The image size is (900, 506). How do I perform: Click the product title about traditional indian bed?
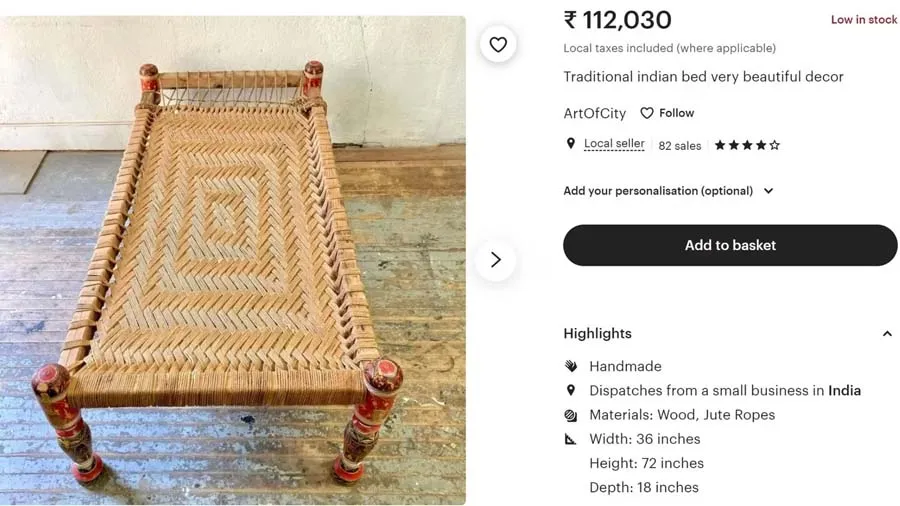point(703,77)
